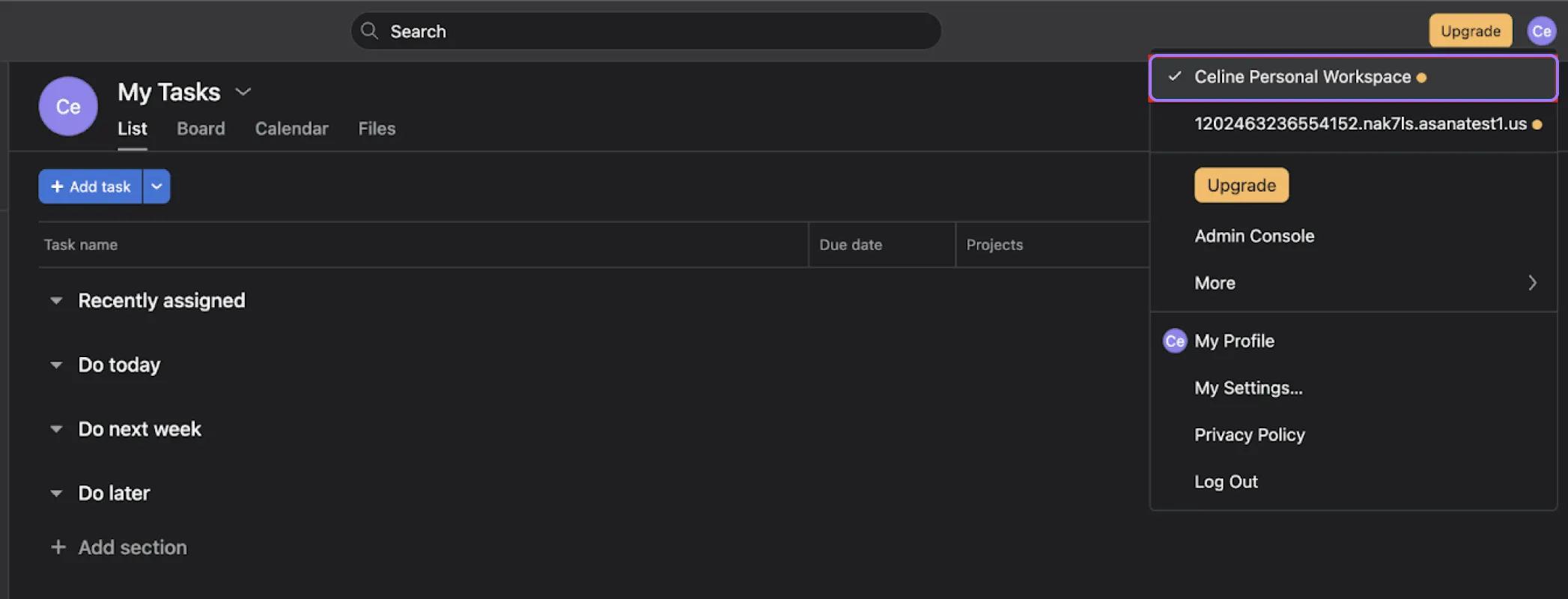The height and width of the screenshot is (599, 1568).
Task: Focus the Search field
Action: (645, 31)
